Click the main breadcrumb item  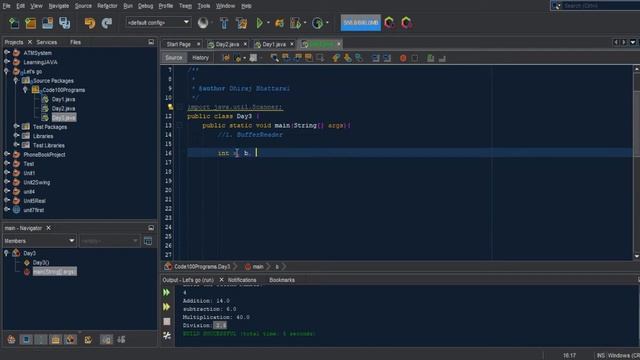pos(258,267)
